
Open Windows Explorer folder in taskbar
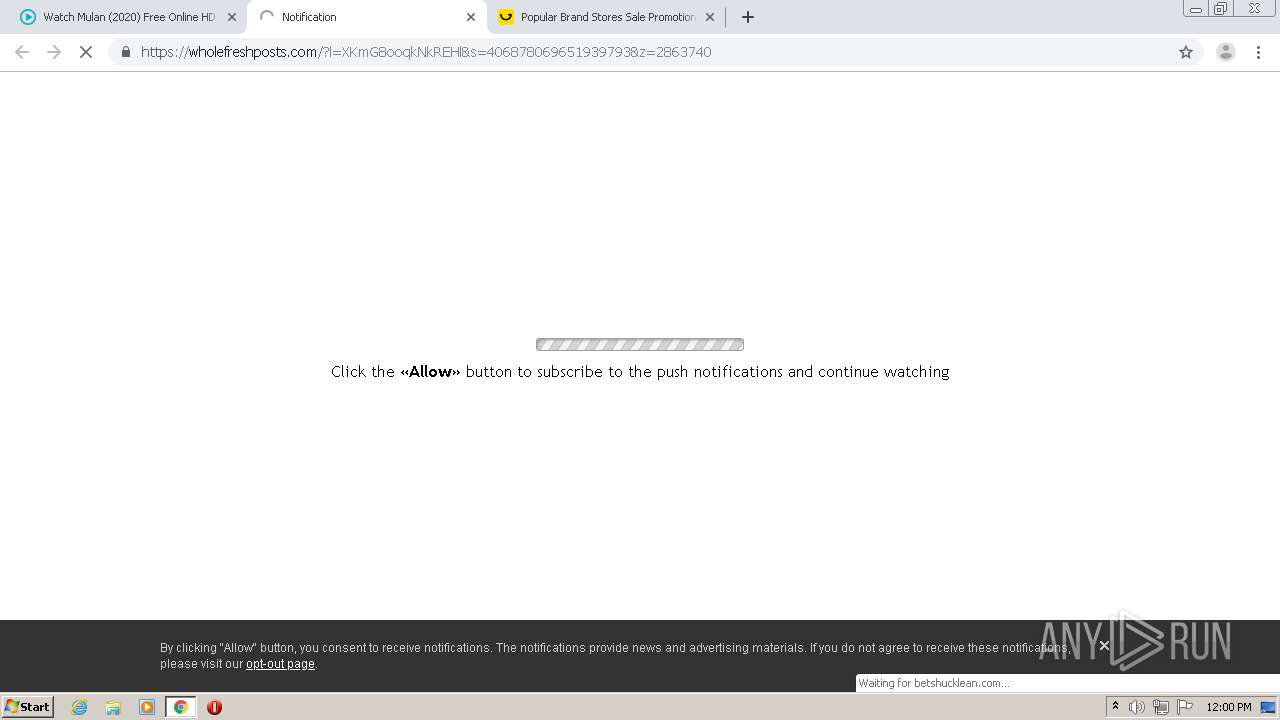click(x=113, y=707)
